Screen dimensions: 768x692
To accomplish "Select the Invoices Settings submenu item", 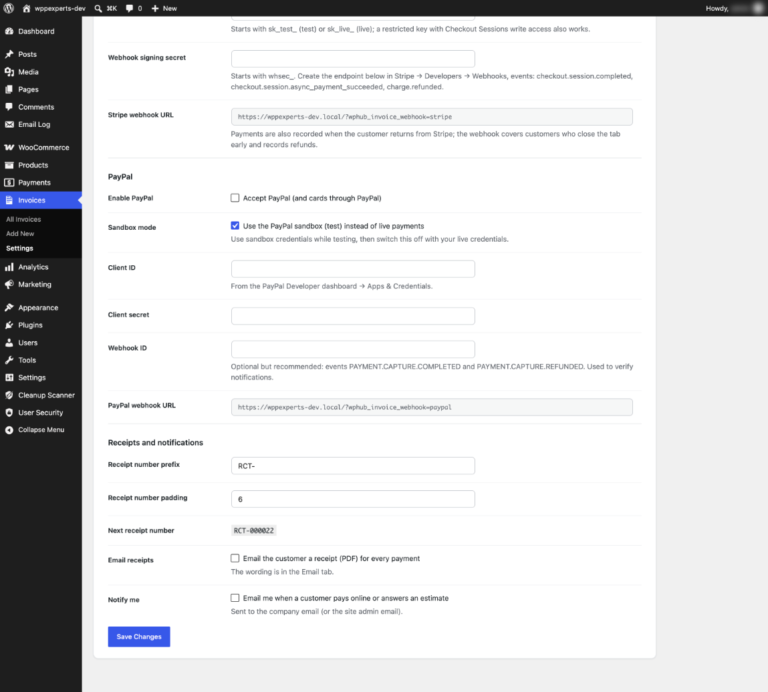I will pos(20,248).
